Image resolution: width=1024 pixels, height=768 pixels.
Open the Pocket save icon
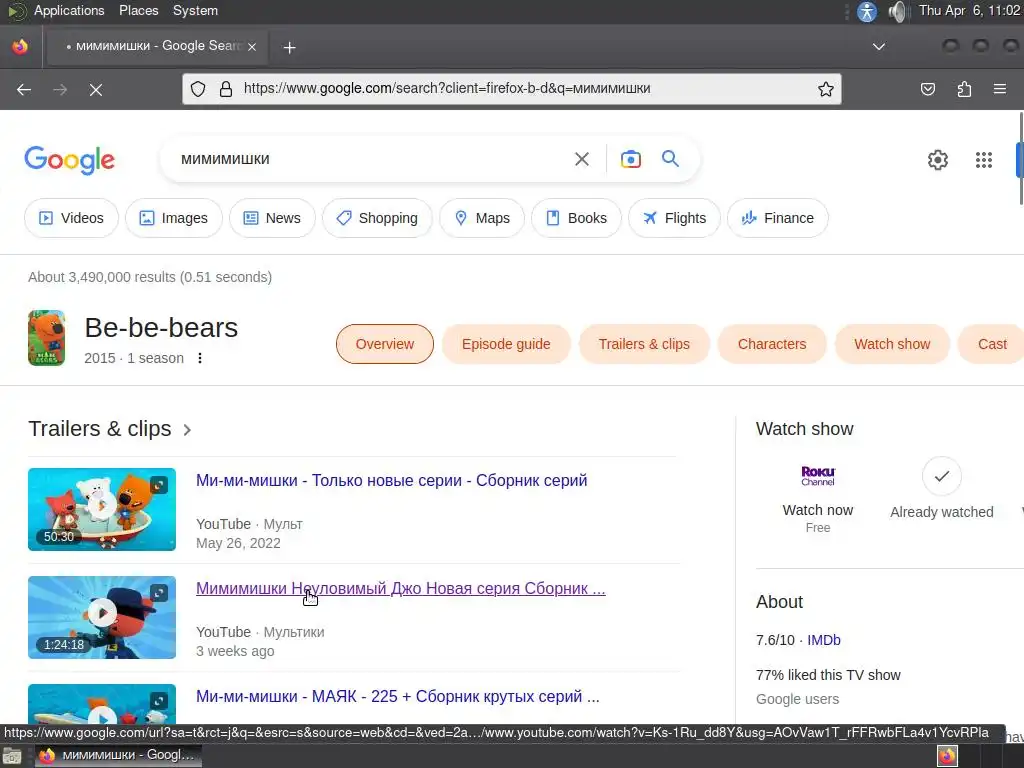tap(927, 89)
